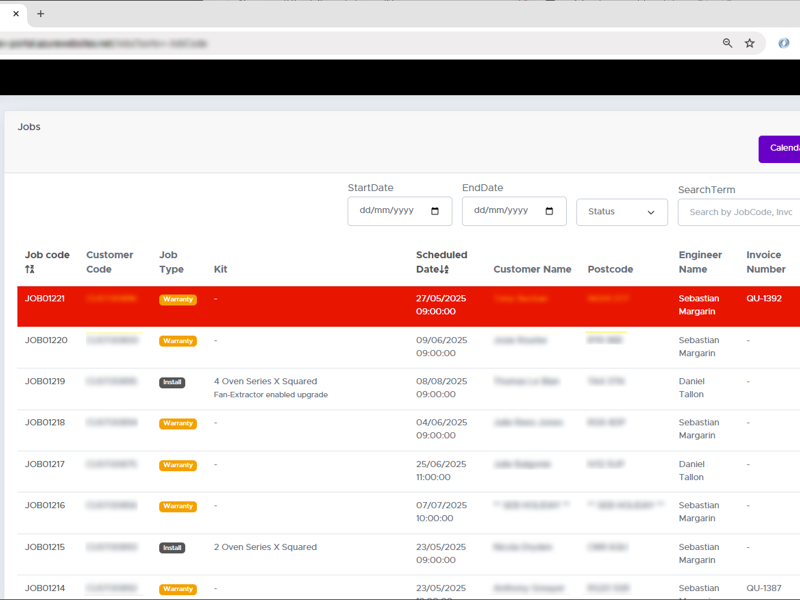800x600 pixels.
Task: Open the 4 Oven Series X Squared kit link
Action: [x=265, y=380]
